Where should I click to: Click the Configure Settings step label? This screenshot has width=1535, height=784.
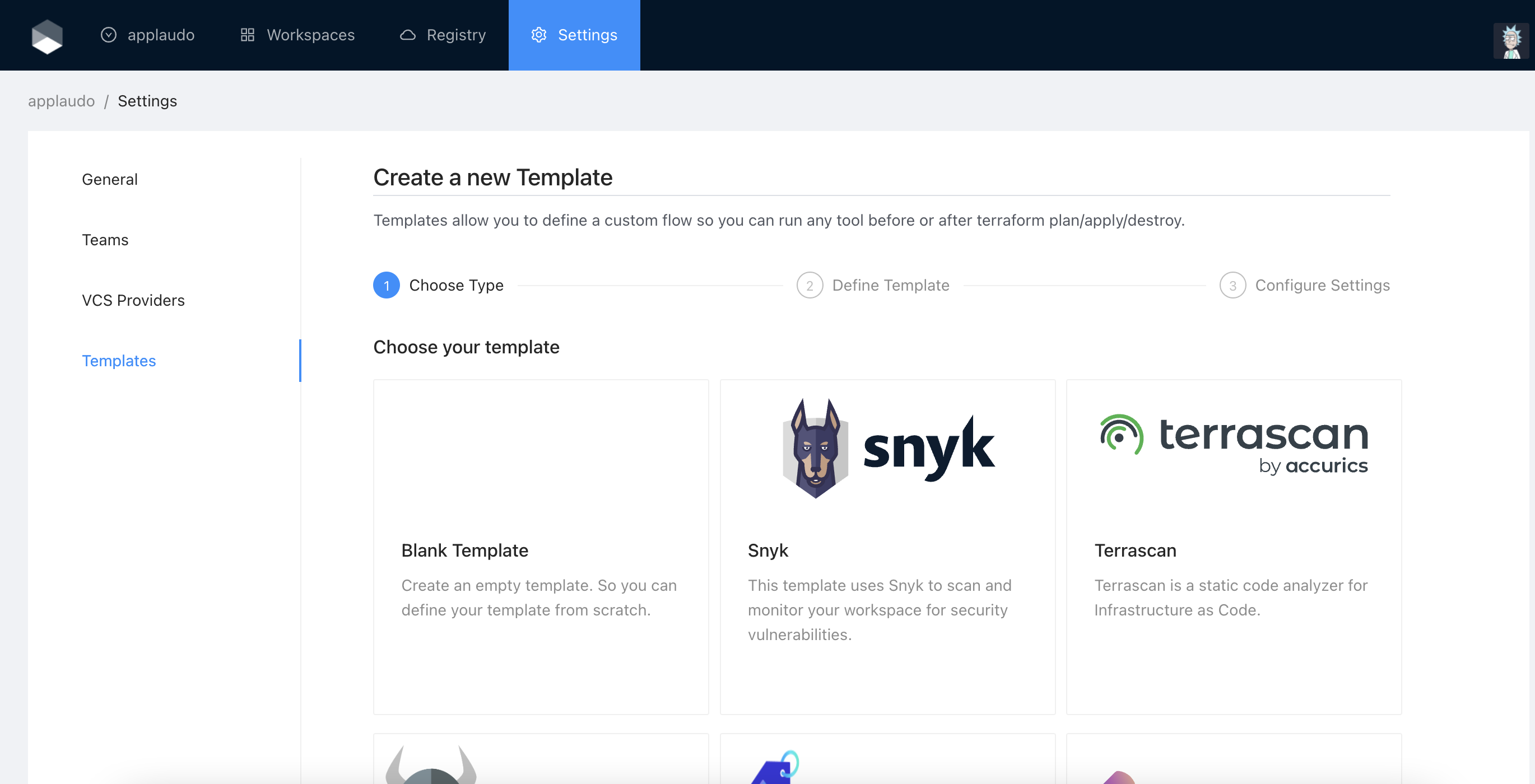[1323, 286]
